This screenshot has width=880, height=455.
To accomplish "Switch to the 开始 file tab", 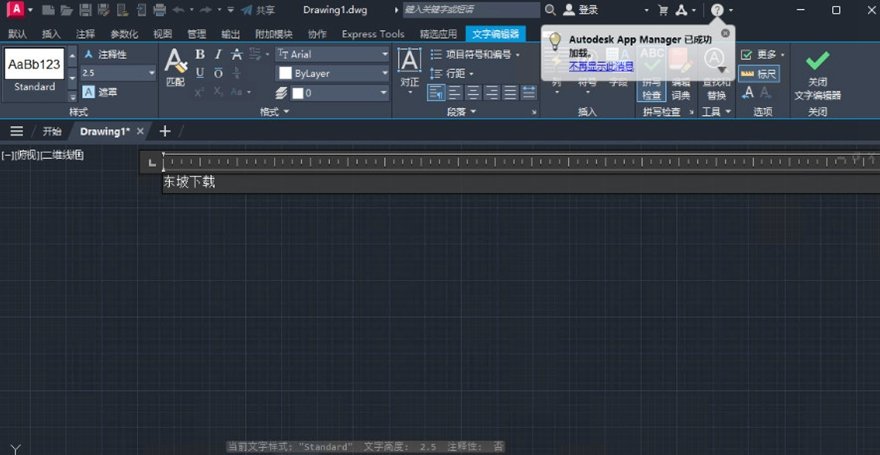I will click(x=52, y=131).
